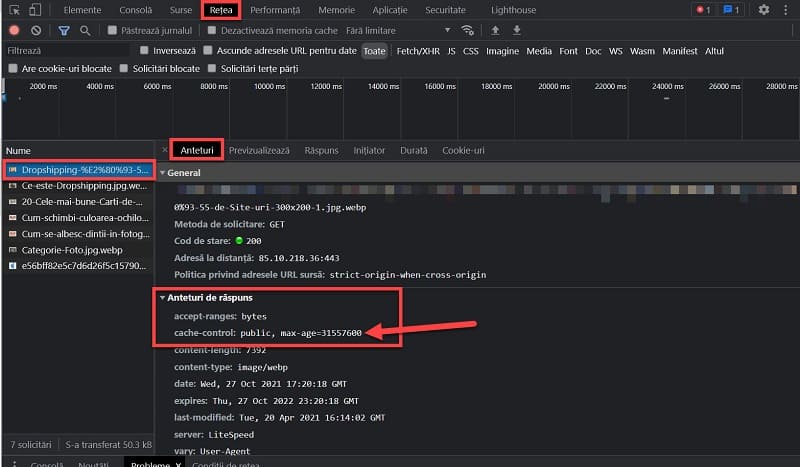Screen dimensions: 800x467
Task: Stop recording network log
Action: tap(14, 31)
